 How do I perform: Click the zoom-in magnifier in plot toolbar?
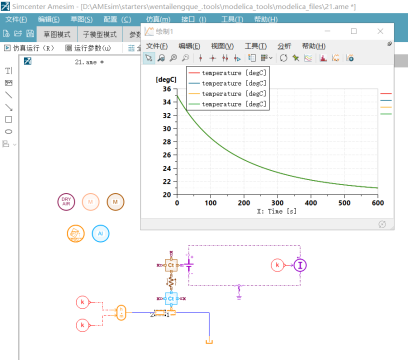click(173, 58)
